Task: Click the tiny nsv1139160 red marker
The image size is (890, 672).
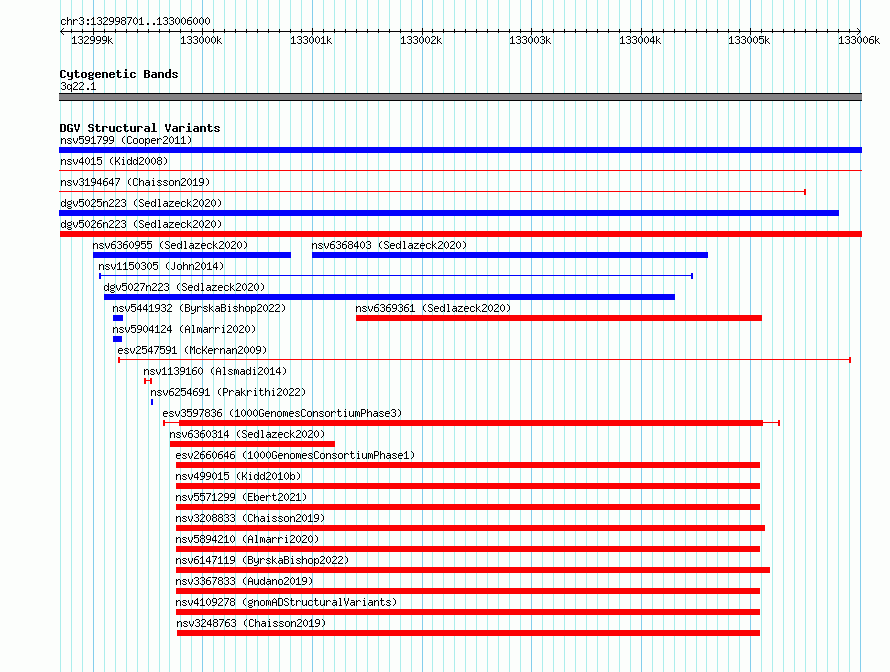Action: coord(148,381)
